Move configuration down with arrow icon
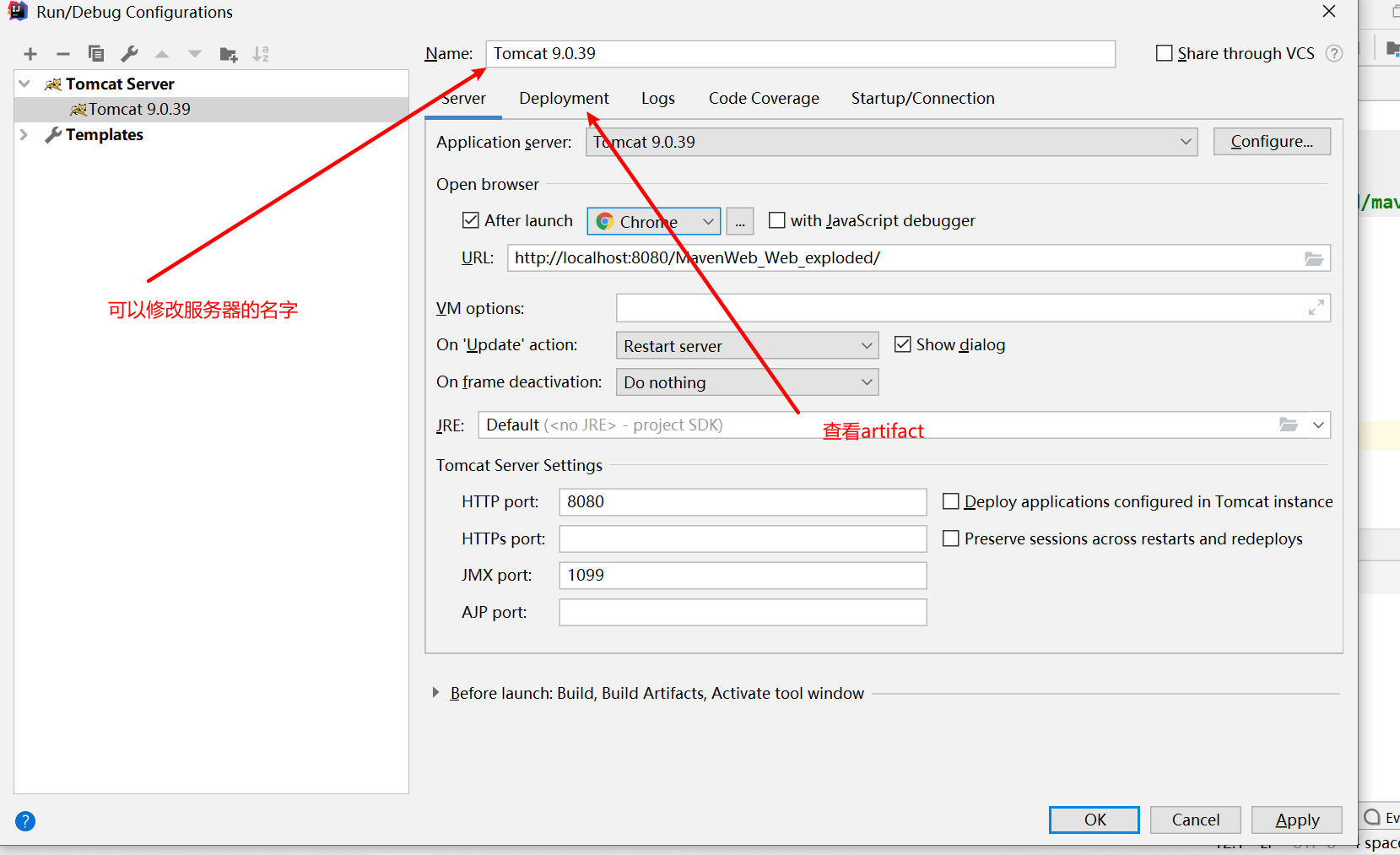Screen dimensions: 1400x855 (x=195, y=54)
